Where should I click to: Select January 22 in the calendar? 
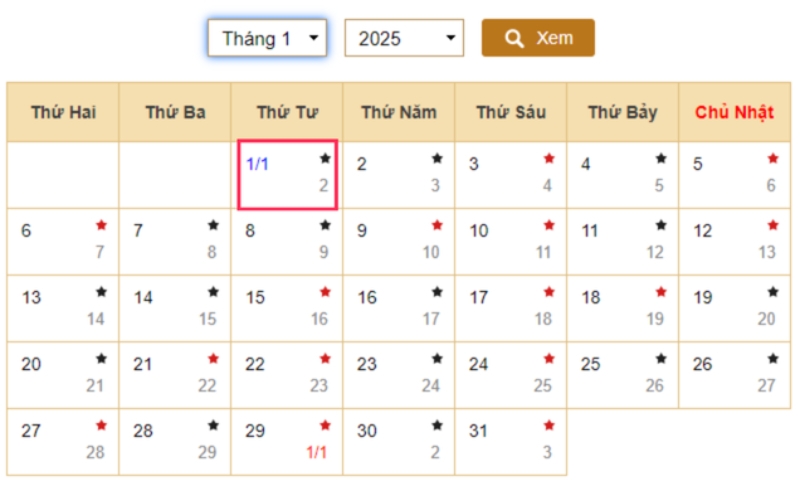[x=287, y=375]
